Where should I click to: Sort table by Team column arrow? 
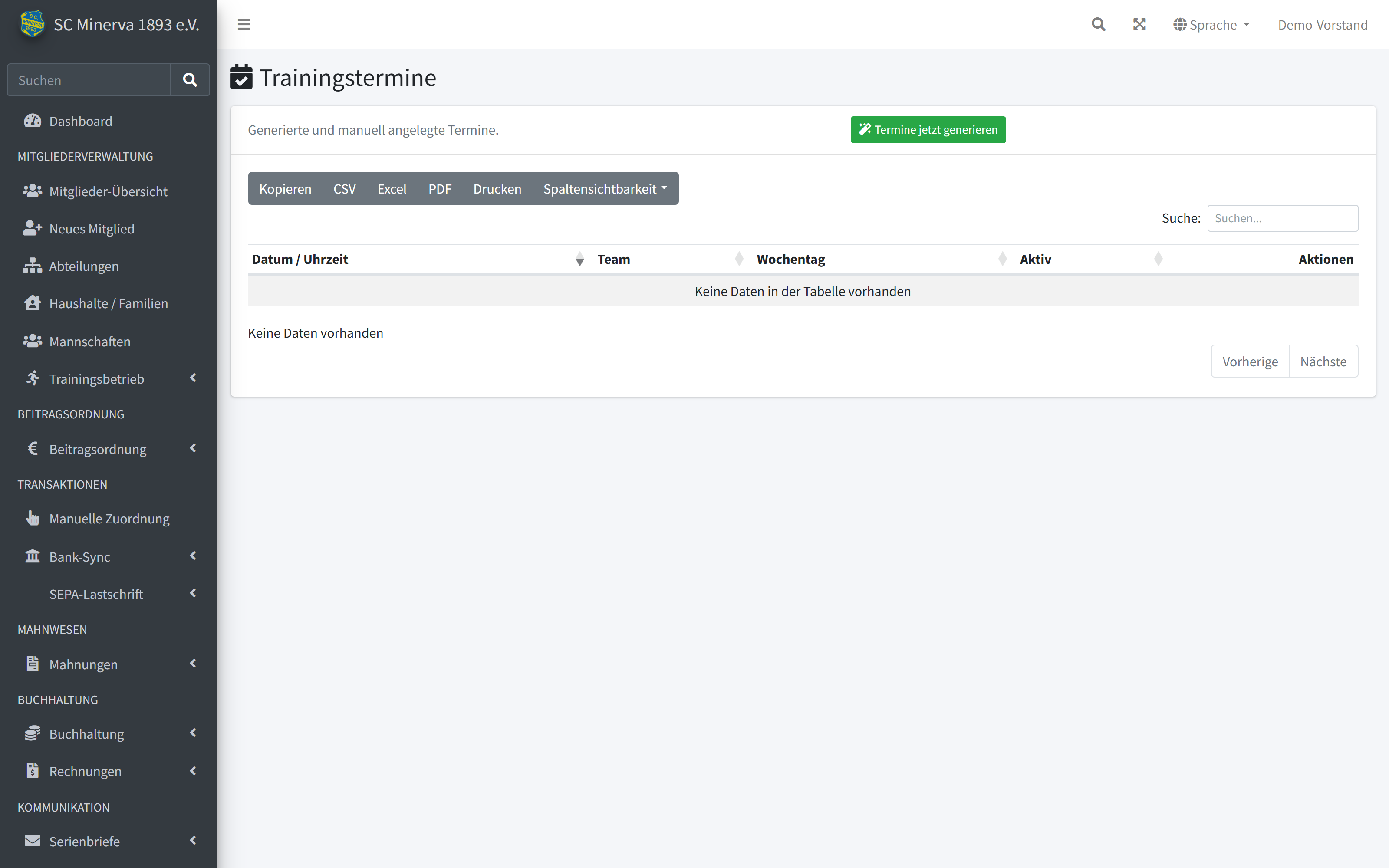click(x=739, y=259)
